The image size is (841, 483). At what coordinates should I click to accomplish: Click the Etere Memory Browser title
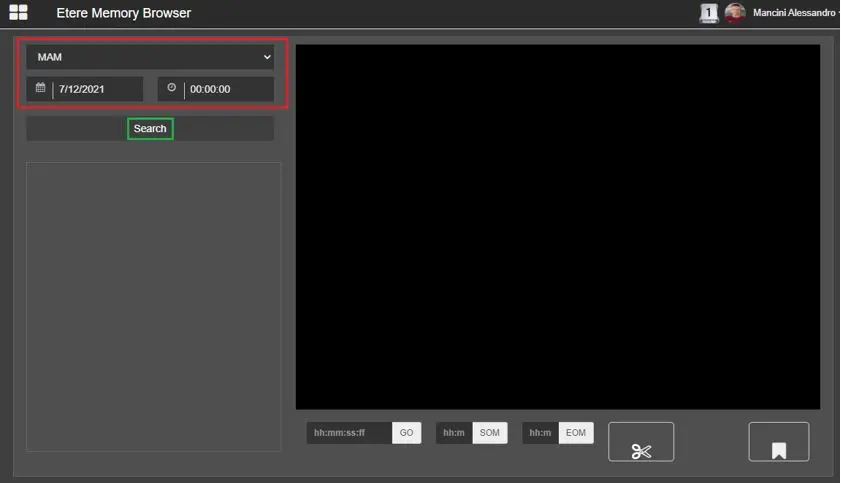123,13
